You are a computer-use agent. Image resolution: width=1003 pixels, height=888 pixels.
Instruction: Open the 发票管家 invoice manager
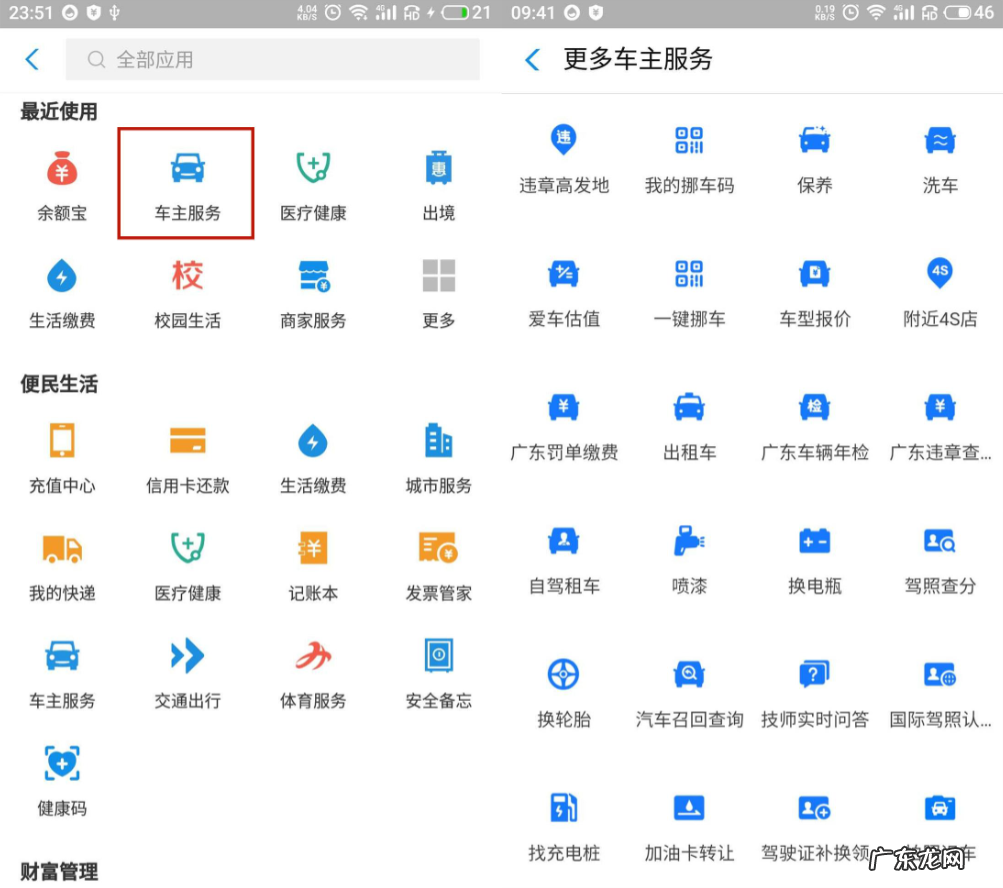point(437,563)
